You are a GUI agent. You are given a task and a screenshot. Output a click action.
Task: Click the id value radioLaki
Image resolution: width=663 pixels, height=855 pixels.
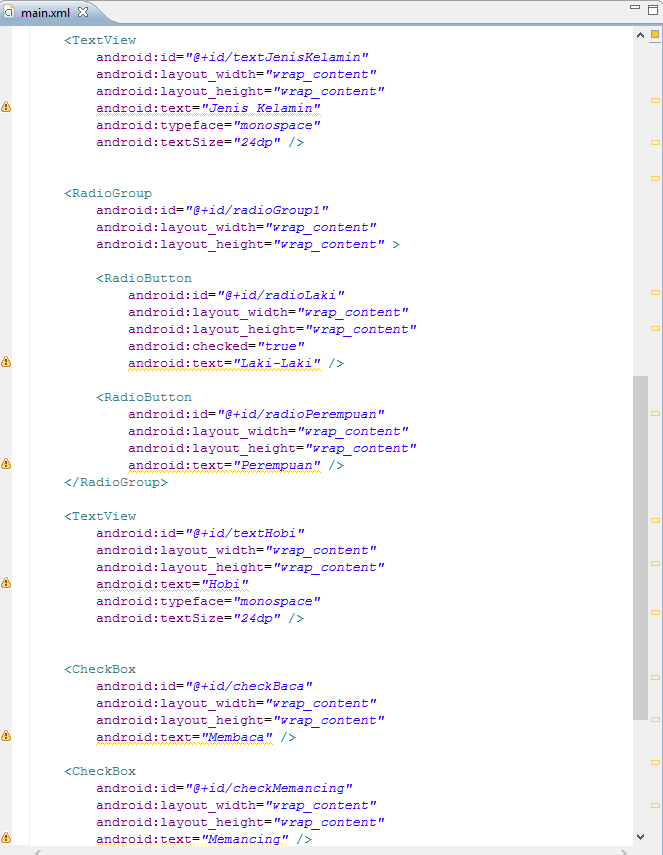click(x=281, y=296)
